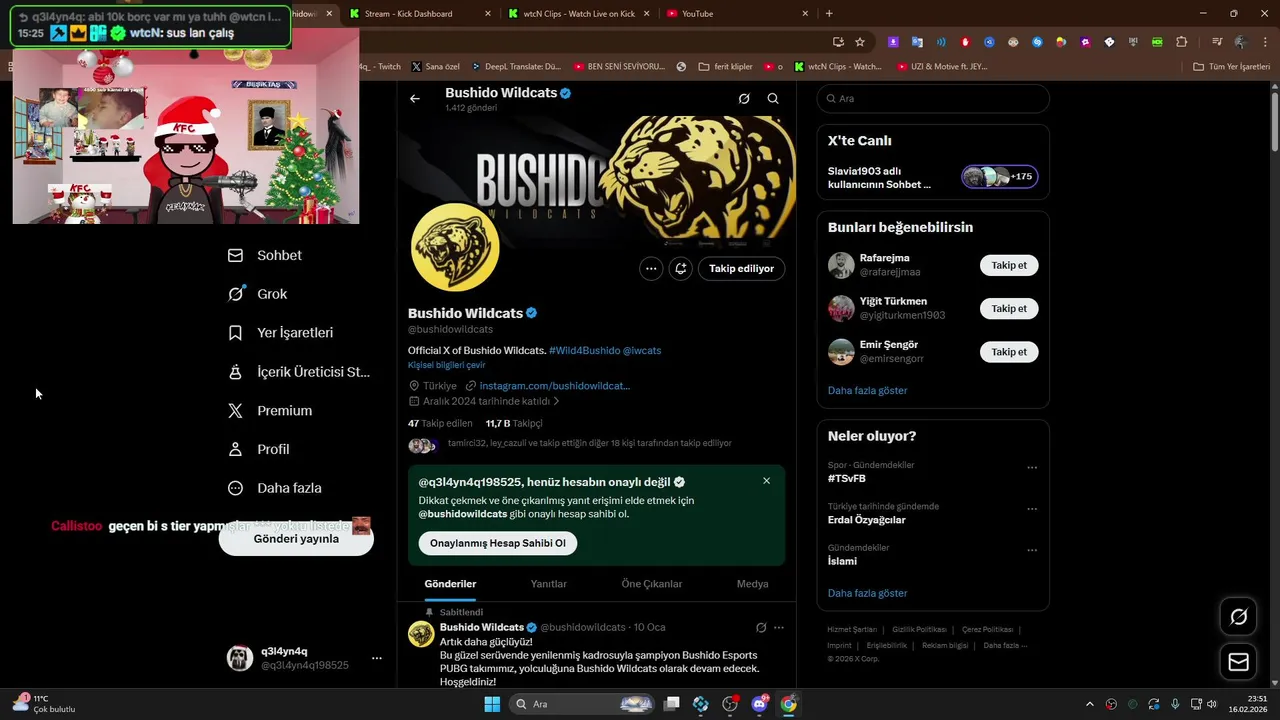Open the #Wild4Bushido hashtag link
Viewport: 1280px width, 720px height.
(584, 350)
